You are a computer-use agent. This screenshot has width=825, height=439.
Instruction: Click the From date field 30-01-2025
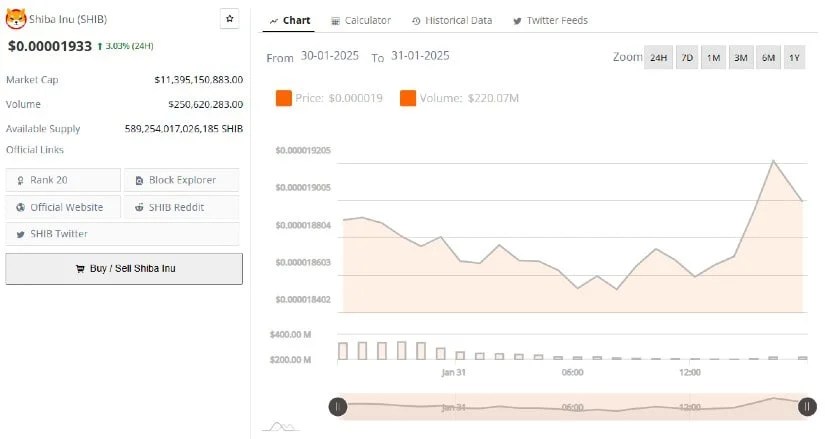[x=332, y=56]
